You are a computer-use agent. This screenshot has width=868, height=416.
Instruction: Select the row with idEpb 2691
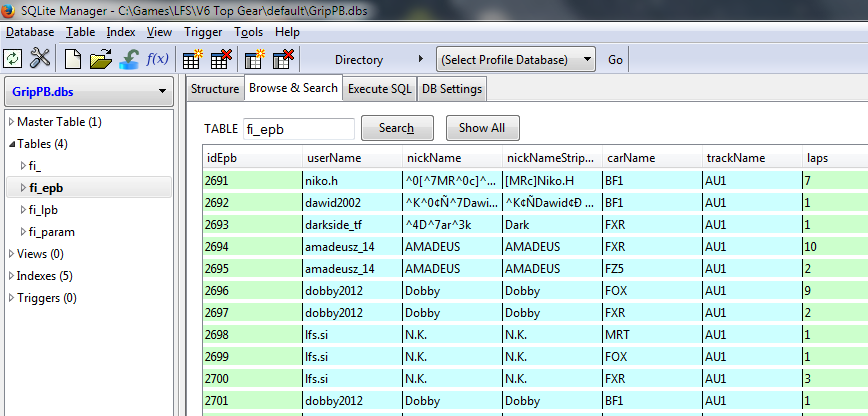535,181
